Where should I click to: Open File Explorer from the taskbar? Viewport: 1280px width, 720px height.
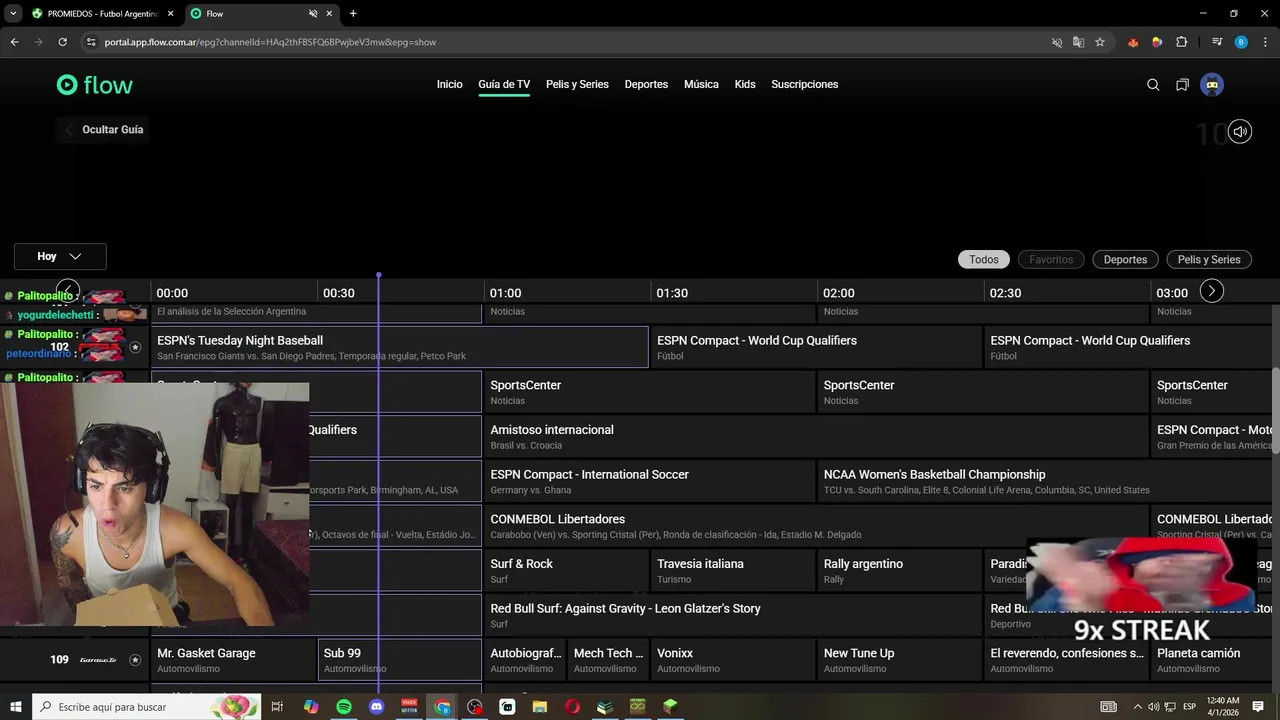coord(540,707)
